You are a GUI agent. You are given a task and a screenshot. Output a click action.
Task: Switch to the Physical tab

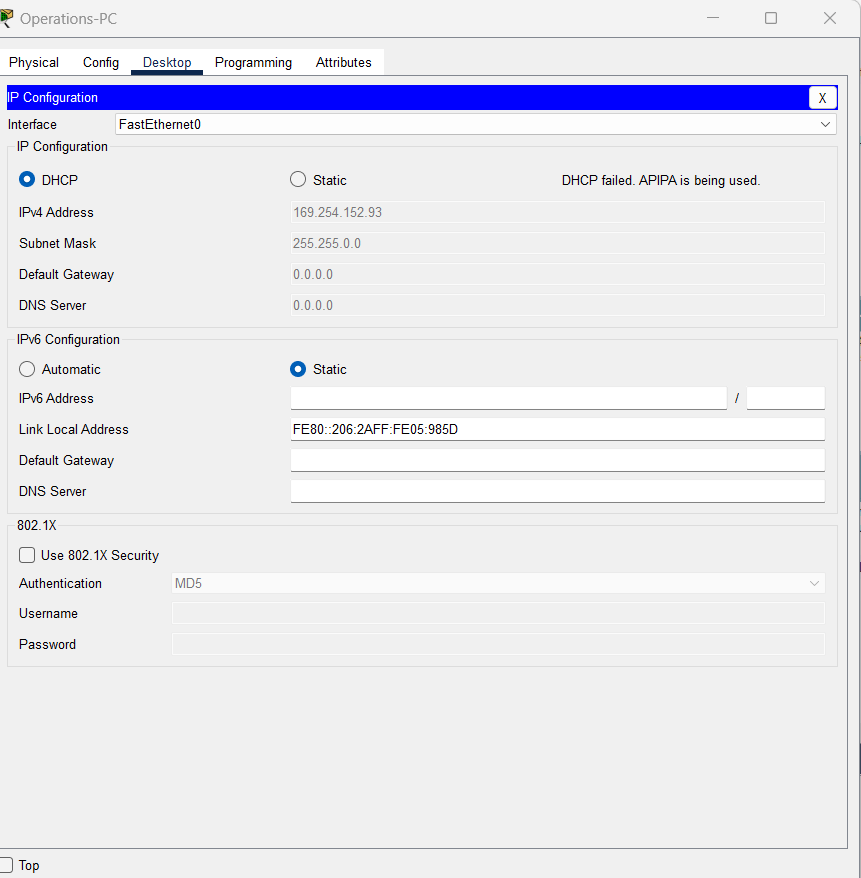(33, 62)
